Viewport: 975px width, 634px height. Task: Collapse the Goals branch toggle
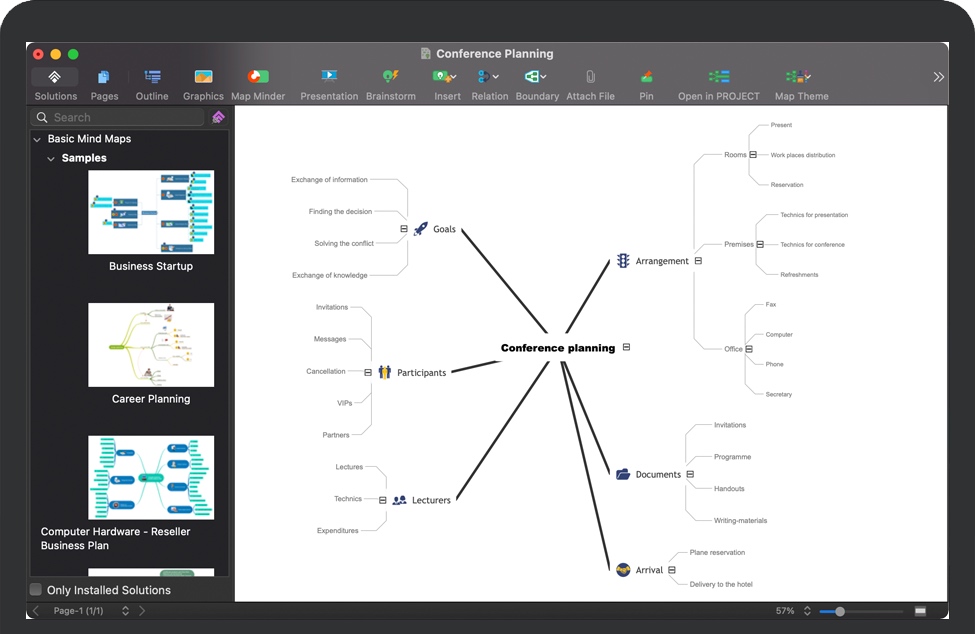coord(404,229)
